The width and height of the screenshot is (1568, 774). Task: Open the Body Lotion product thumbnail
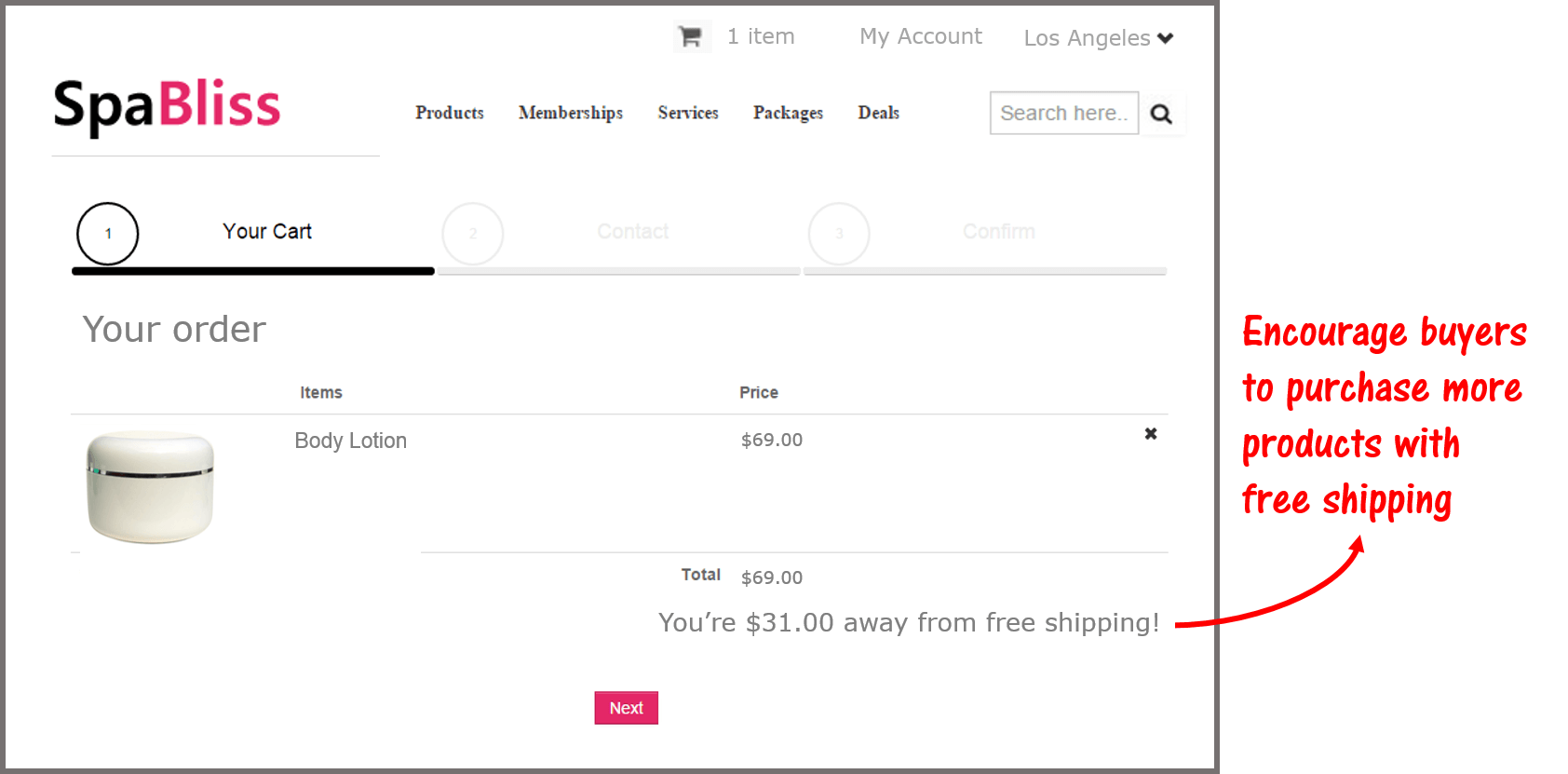[x=148, y=485]
